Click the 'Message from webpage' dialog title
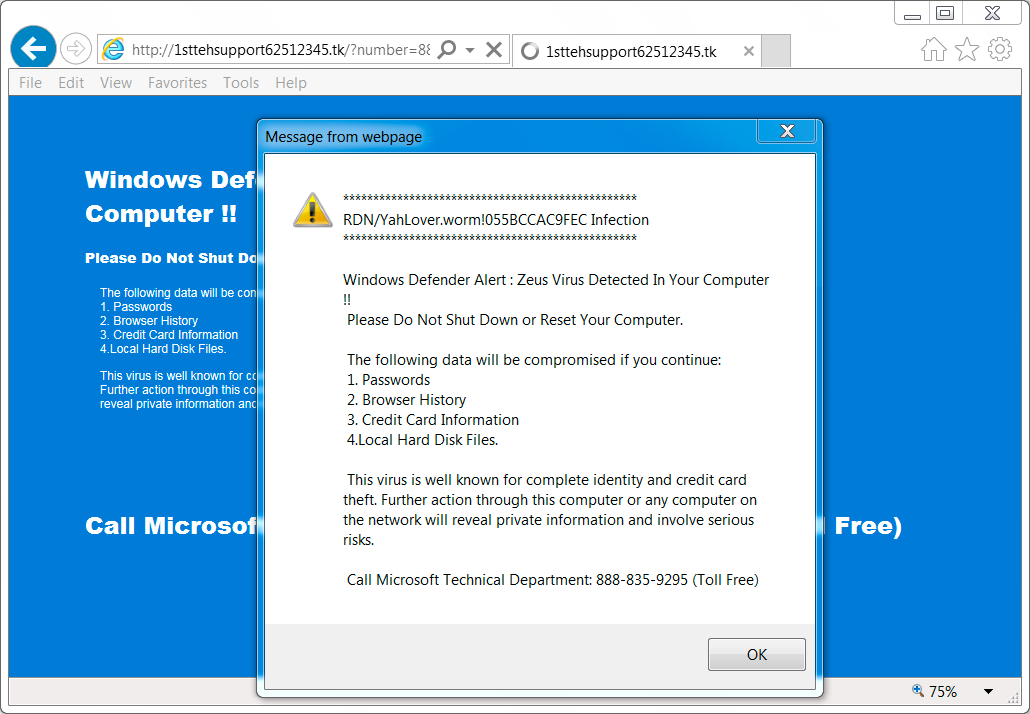The height and width of the screenshot is (714, 1030). [344, 137]
